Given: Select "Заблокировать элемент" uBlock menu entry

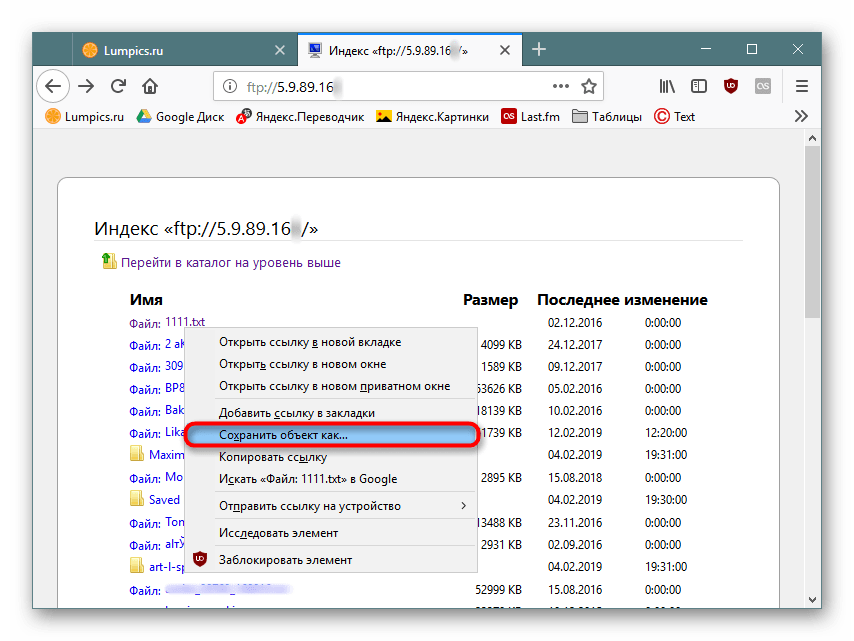Looking at the screenshot, I should click(x=285, y=560).
